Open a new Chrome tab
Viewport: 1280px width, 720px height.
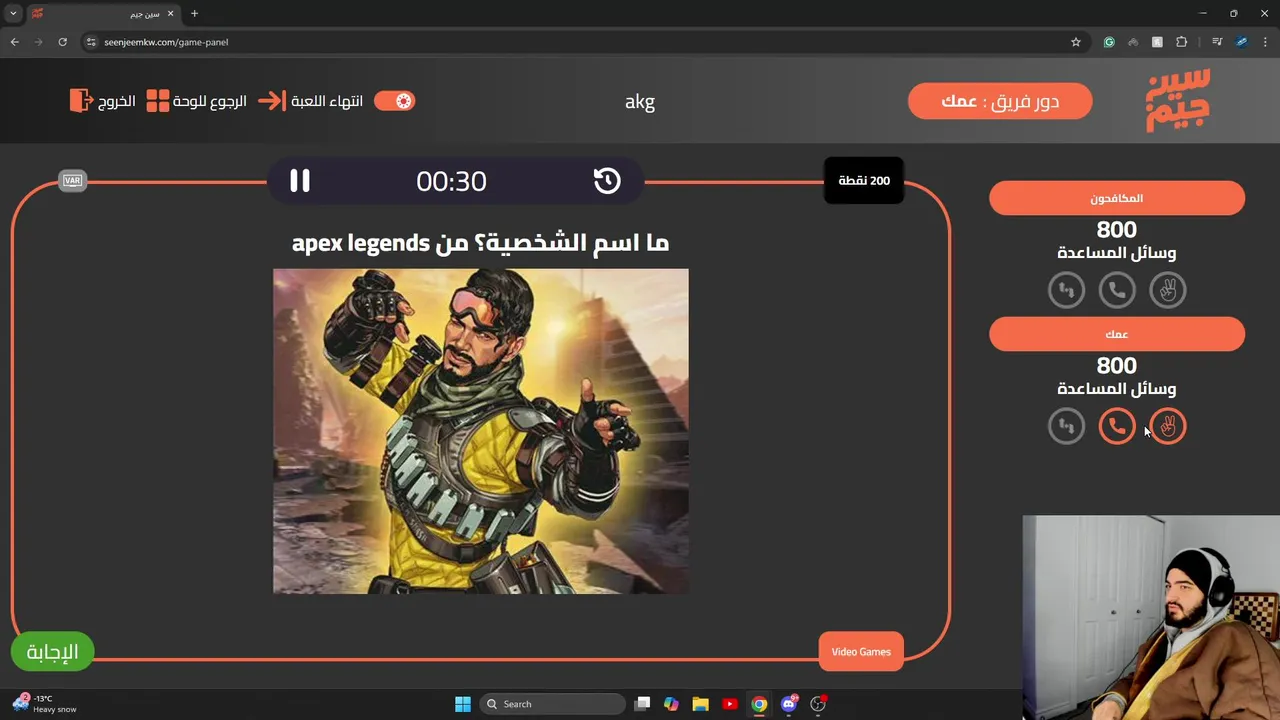[x=194, y=14]
